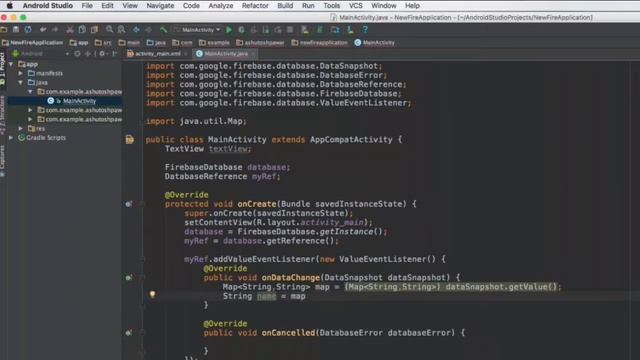Collapse the app module tree node
This screenshot has height=360, width=640.
pyautogui.click(x=11, y=64)
